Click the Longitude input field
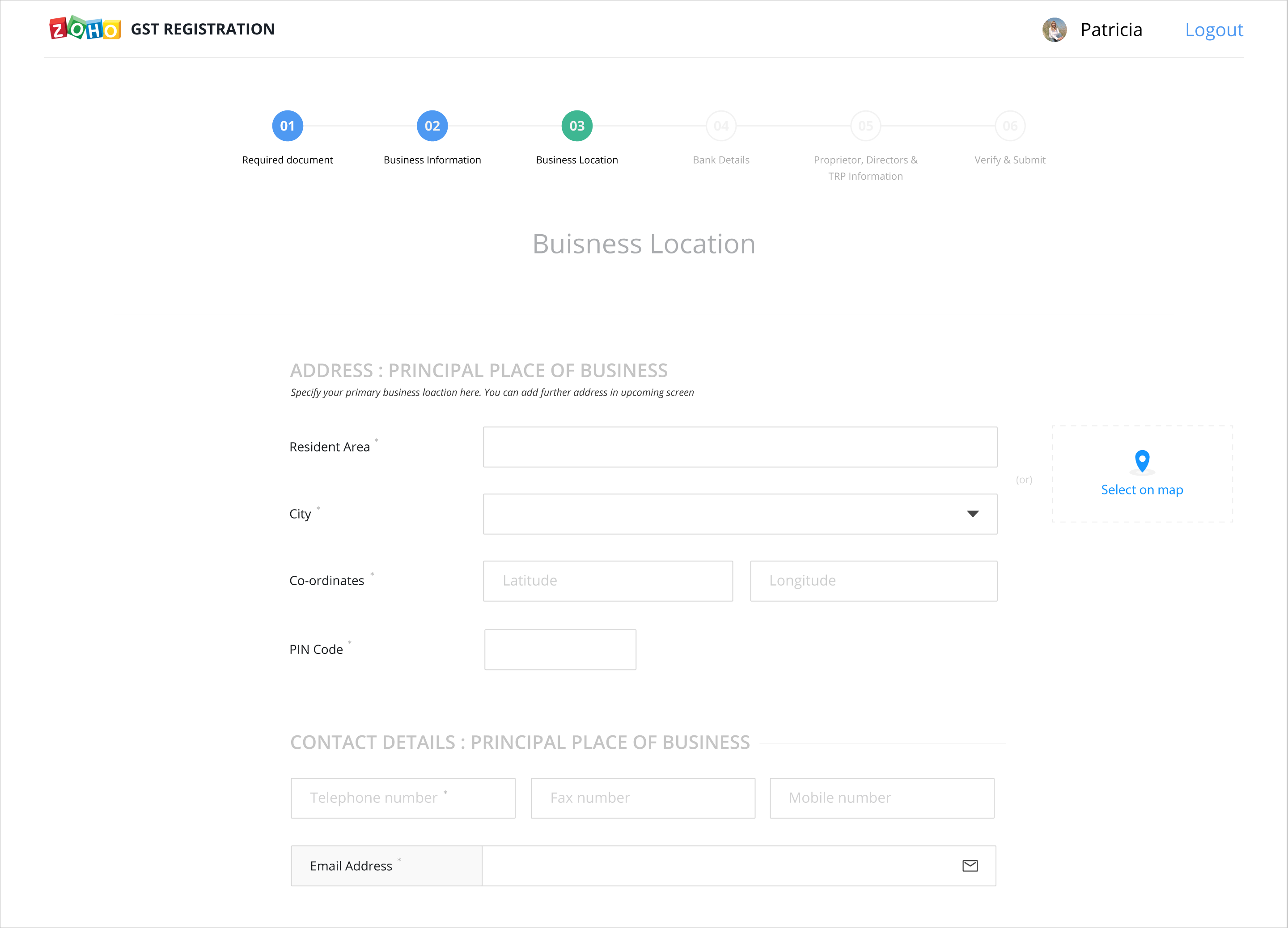Image resolution: width=1288 pixels, height=928 pixels. [x=873, y=581]
